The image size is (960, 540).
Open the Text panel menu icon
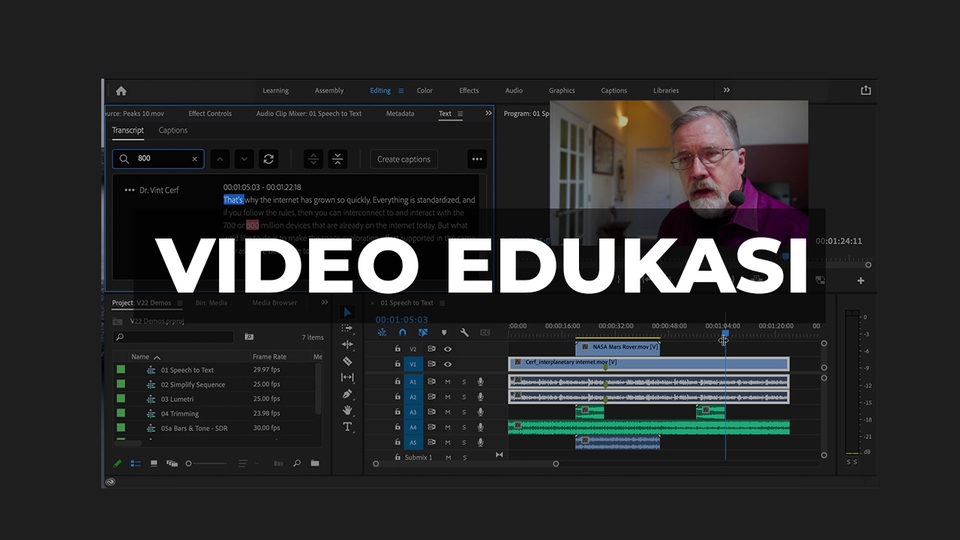point(460,114)
